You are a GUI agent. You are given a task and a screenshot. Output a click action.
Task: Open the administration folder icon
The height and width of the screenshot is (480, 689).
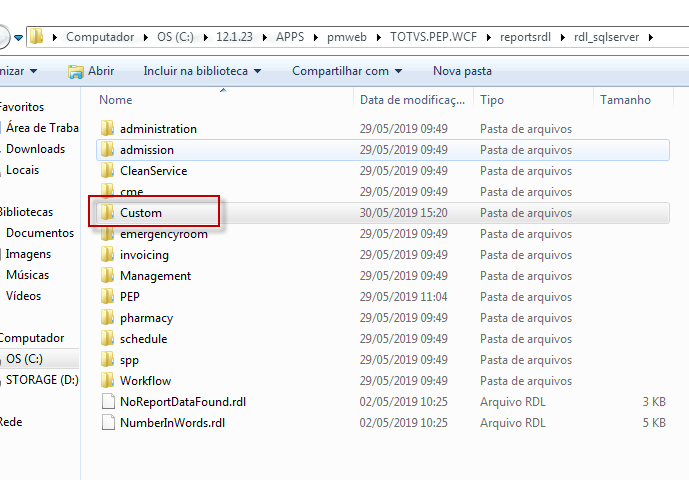pyautogui.click(x=107, y=128)
